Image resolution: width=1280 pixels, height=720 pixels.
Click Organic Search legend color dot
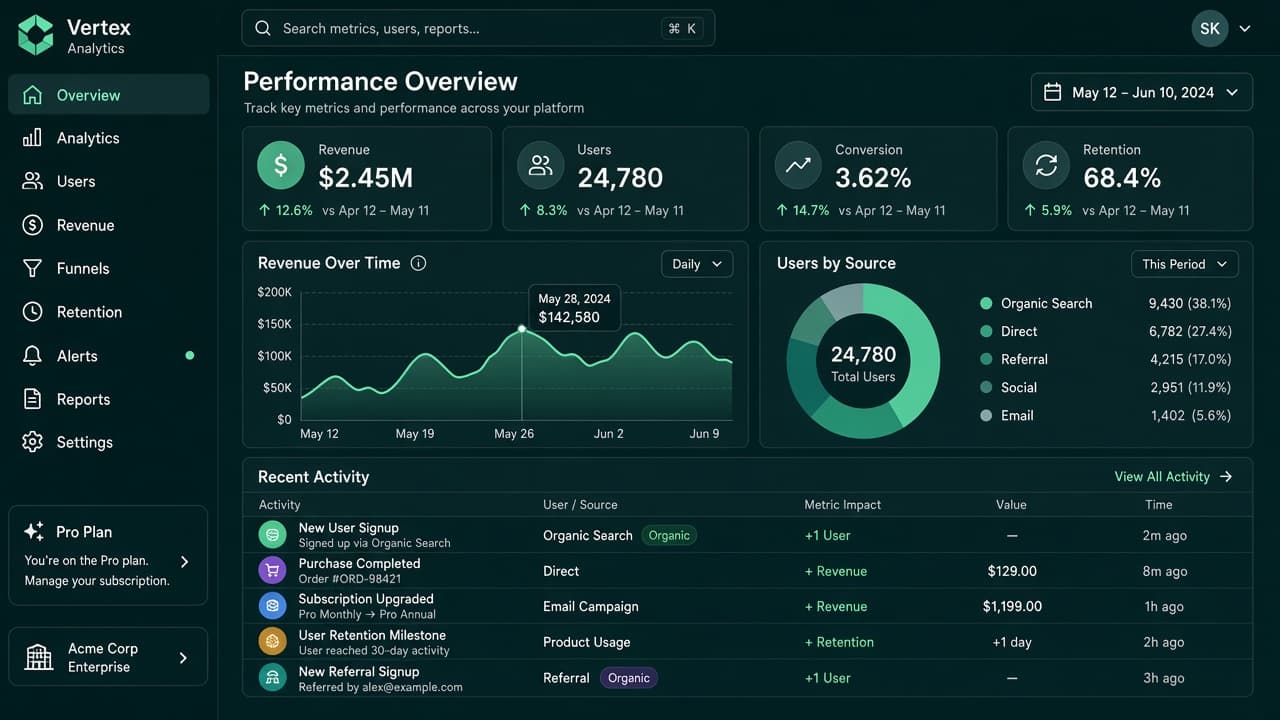[x=986, y=303]
